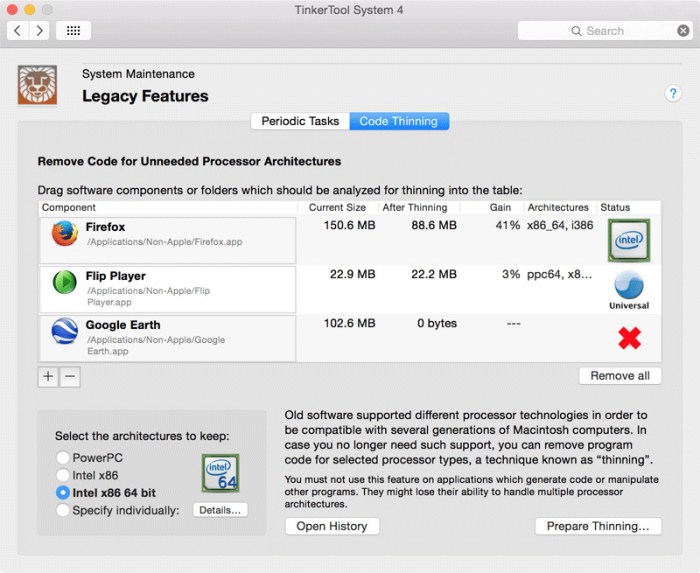Click the Intel status chip for Firefox
Screen dimensions: 700x573
pyautogui.click(x=629, y=240)
